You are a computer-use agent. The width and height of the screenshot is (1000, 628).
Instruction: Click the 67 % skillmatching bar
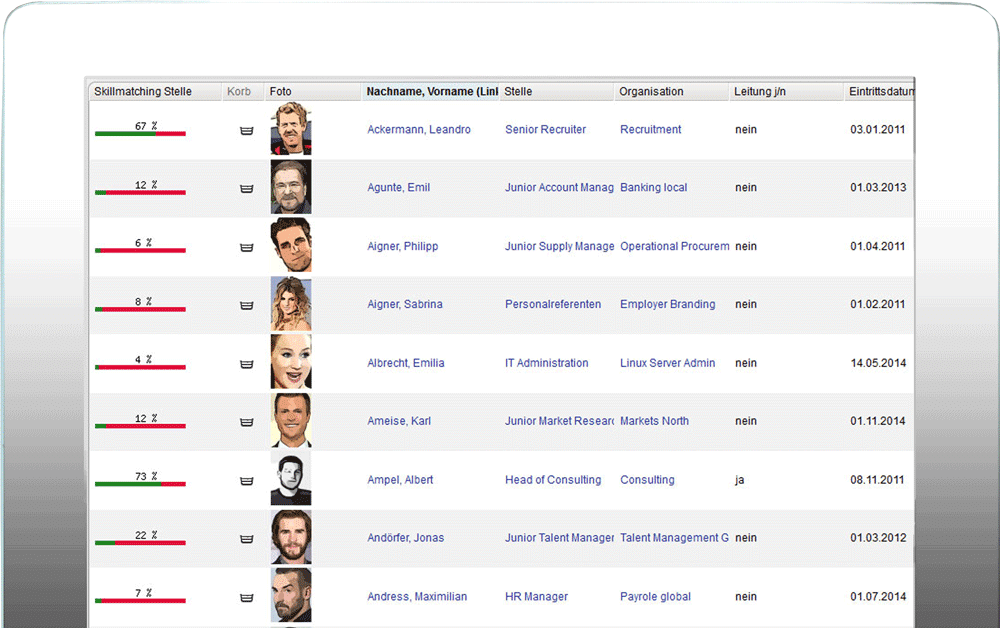140,133
